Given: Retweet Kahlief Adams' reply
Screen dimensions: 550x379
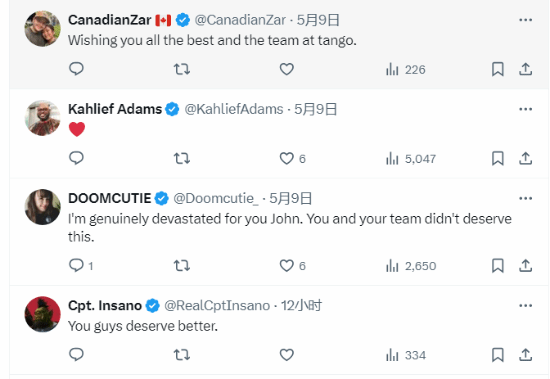Looking at the screenshot, I should [182, 159].
